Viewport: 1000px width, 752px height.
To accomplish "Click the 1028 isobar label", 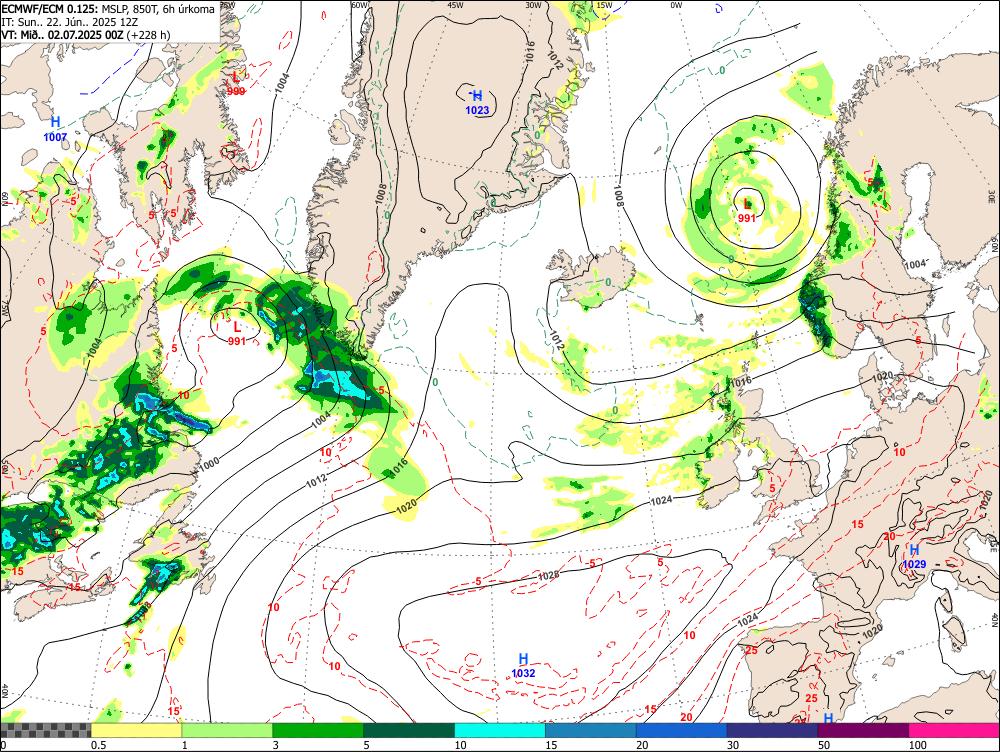I will click(x=548, y=575).
